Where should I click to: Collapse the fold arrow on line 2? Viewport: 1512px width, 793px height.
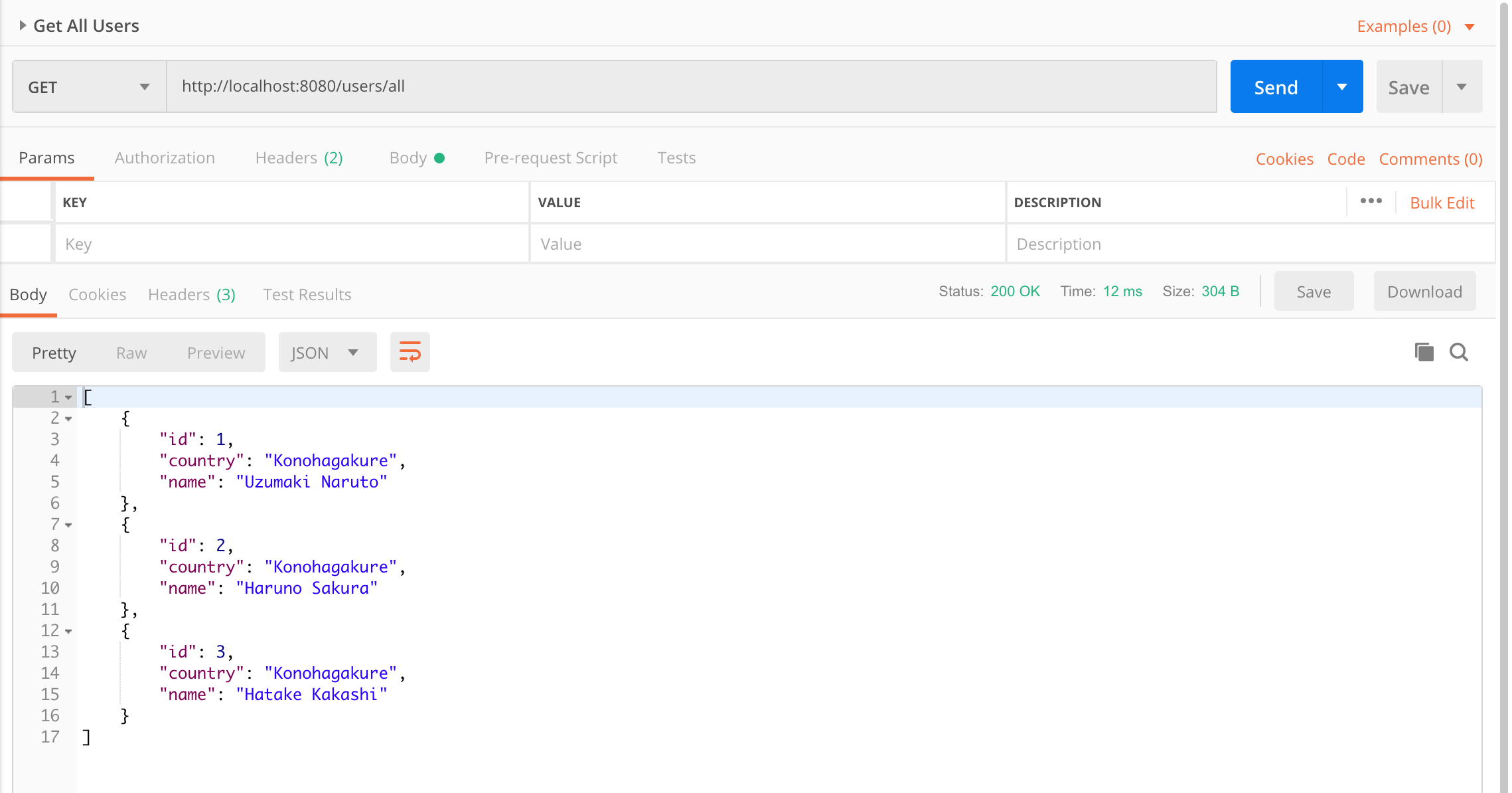pyautogui.click(x=68, y=418)
